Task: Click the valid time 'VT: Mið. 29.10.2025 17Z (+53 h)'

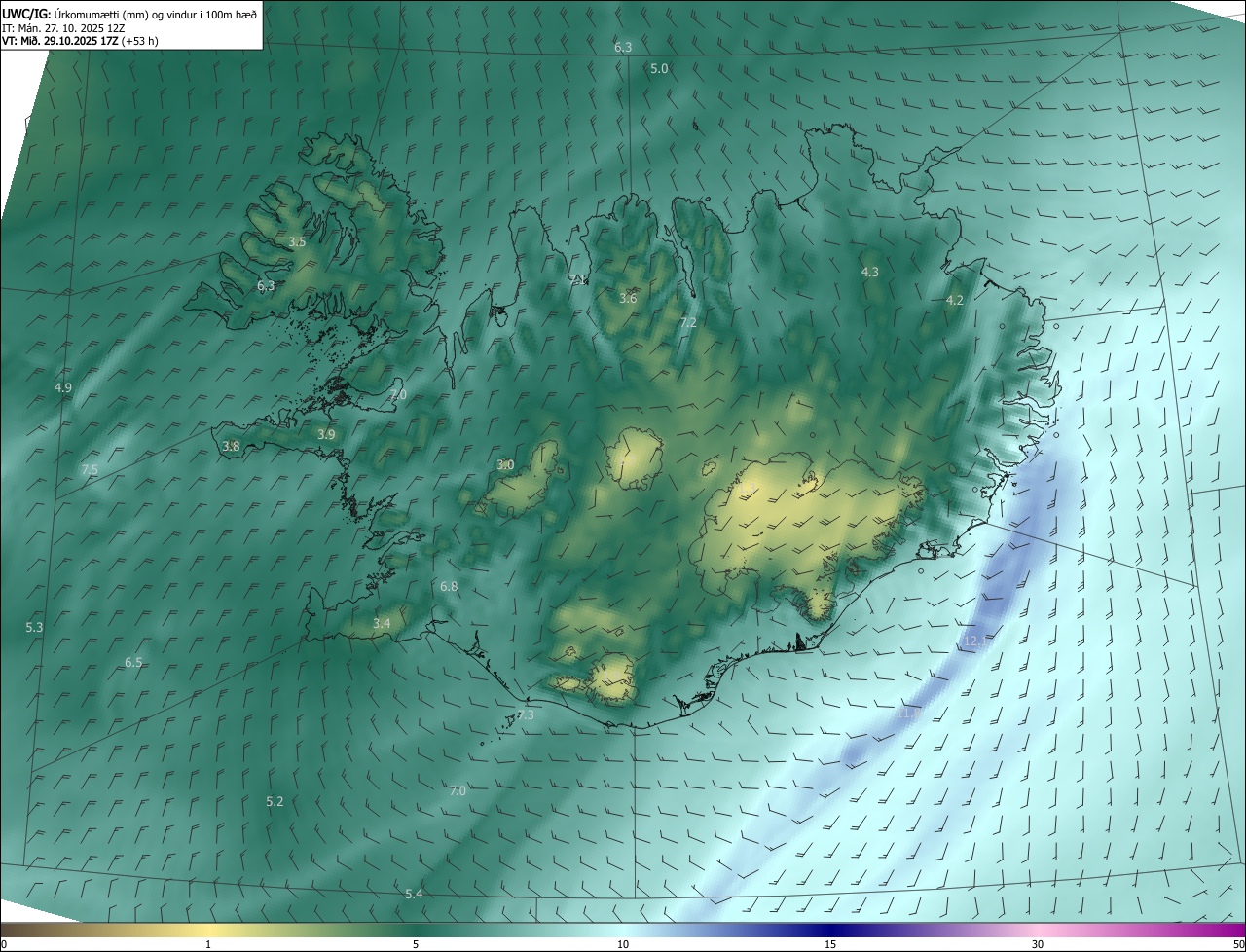Action: [80, 41]
